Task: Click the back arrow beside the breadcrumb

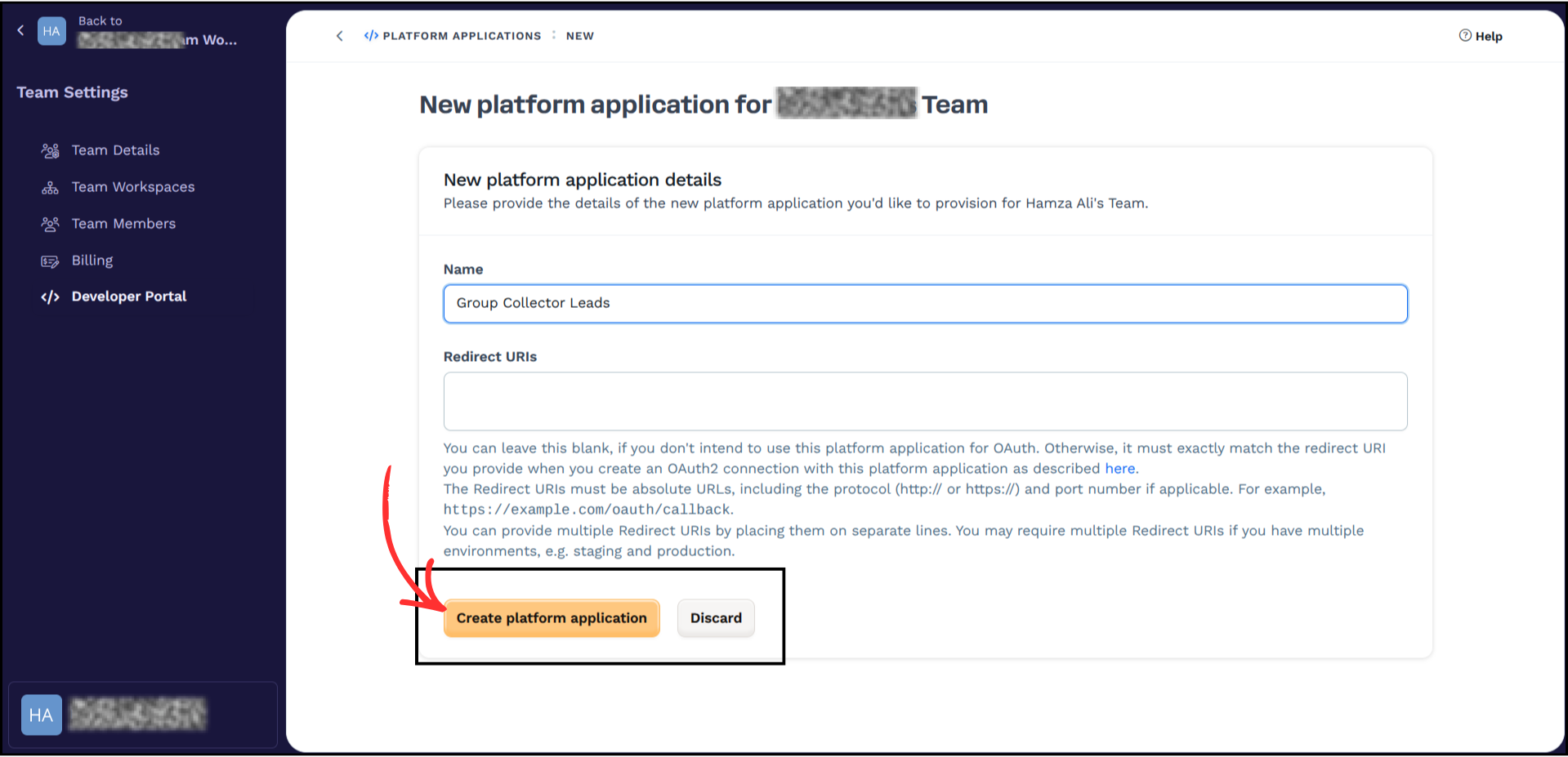Action: click(339, 35)
